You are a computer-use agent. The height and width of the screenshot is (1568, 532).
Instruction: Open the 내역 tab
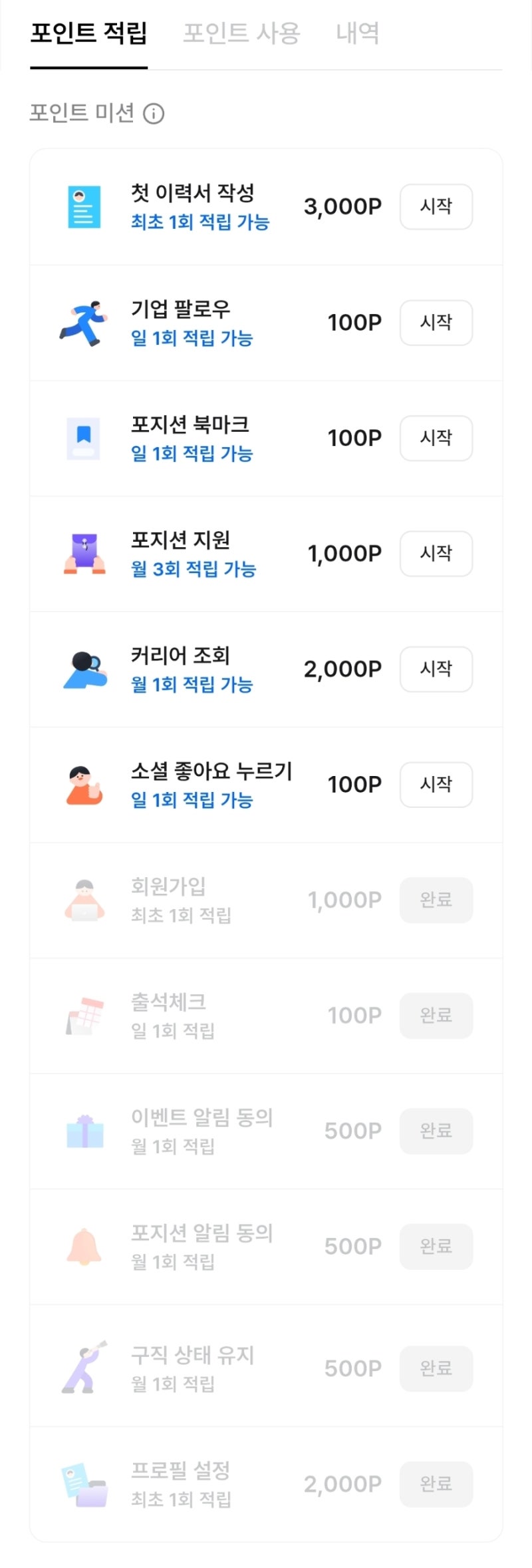(357, 33)
